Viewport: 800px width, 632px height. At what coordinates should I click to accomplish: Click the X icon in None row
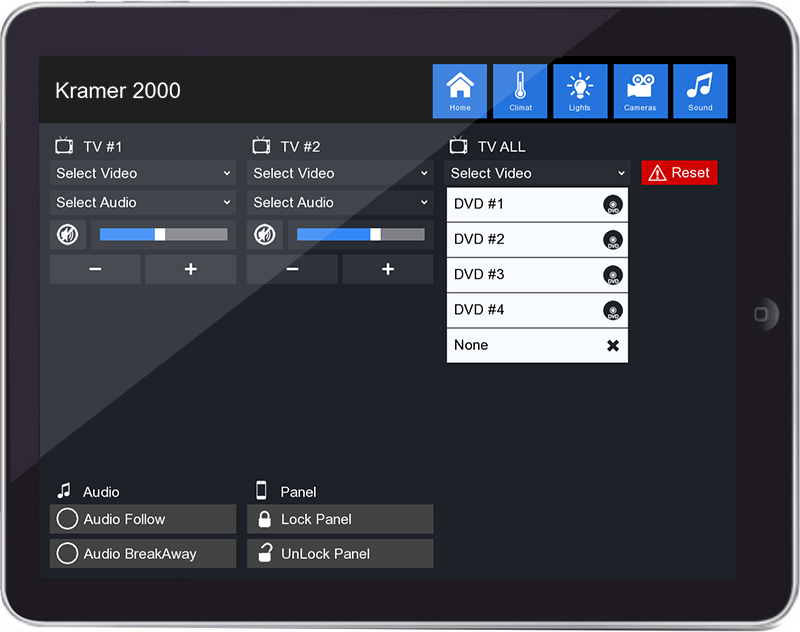tap(613, 345)
